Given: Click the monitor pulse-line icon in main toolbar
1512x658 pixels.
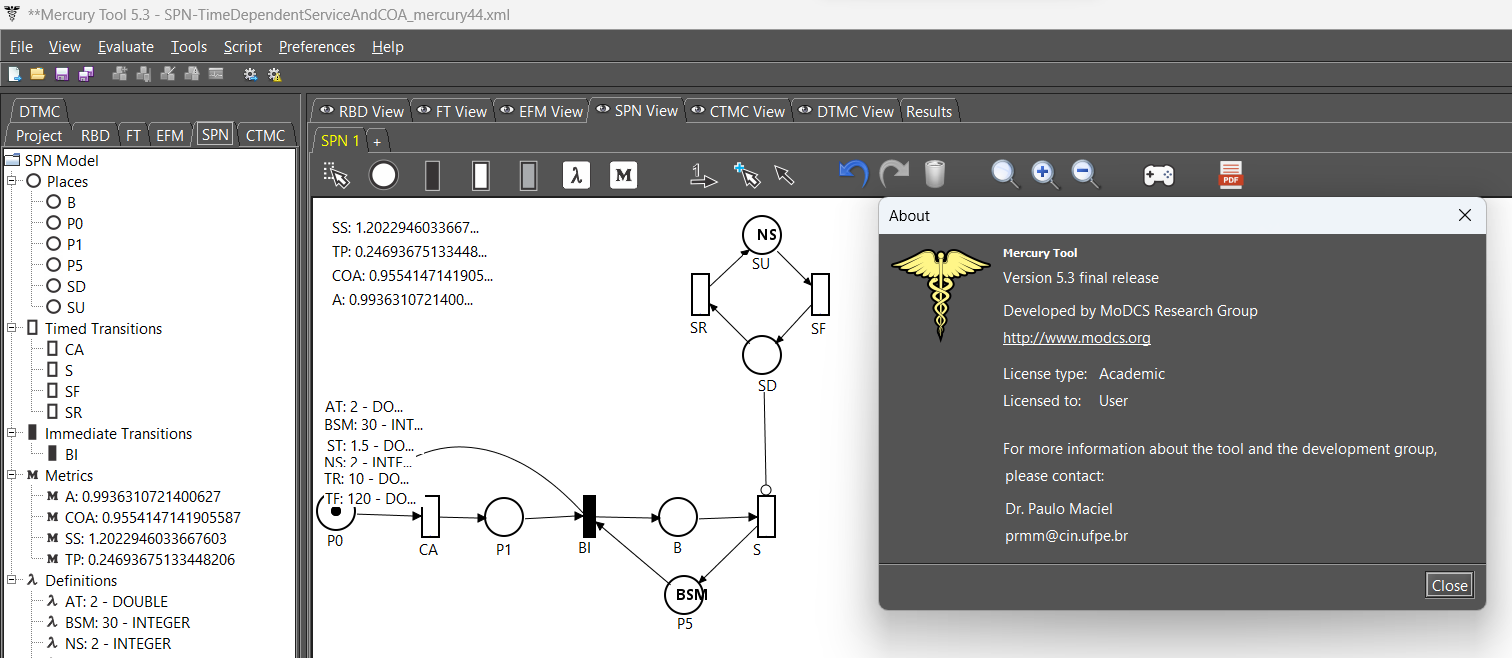Looking at the screenshot, I should (x=216, y=74).
